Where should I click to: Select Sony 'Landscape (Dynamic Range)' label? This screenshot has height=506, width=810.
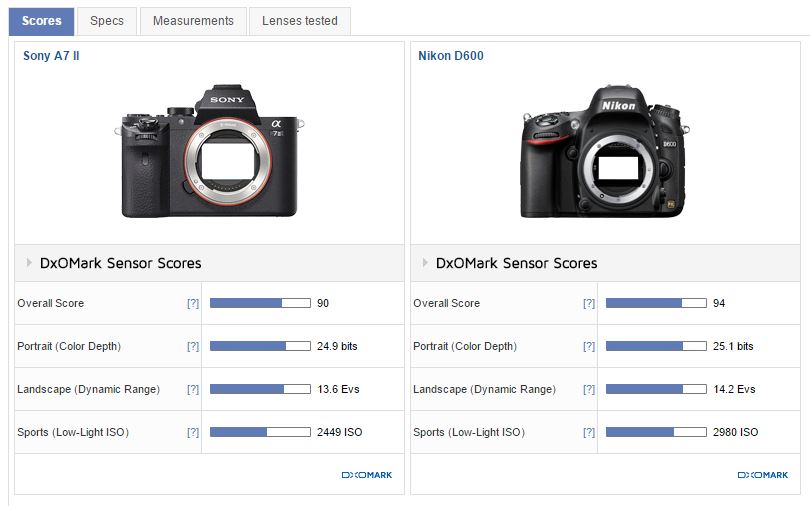point(88,389)
